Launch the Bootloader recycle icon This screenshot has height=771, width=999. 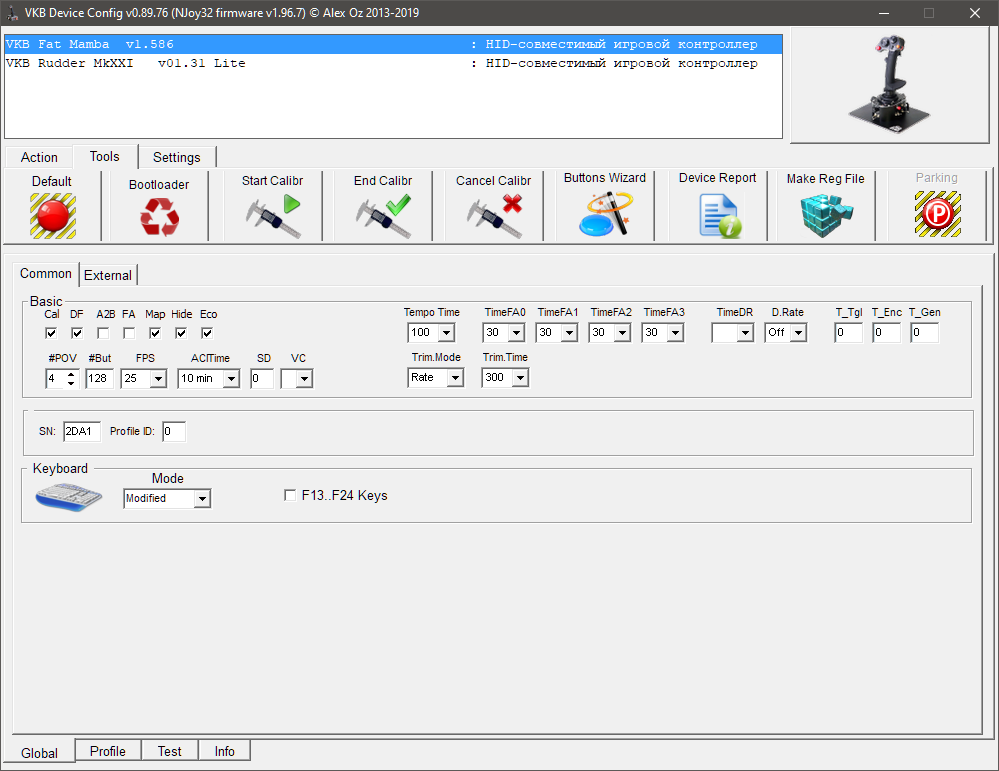point(159,216)
